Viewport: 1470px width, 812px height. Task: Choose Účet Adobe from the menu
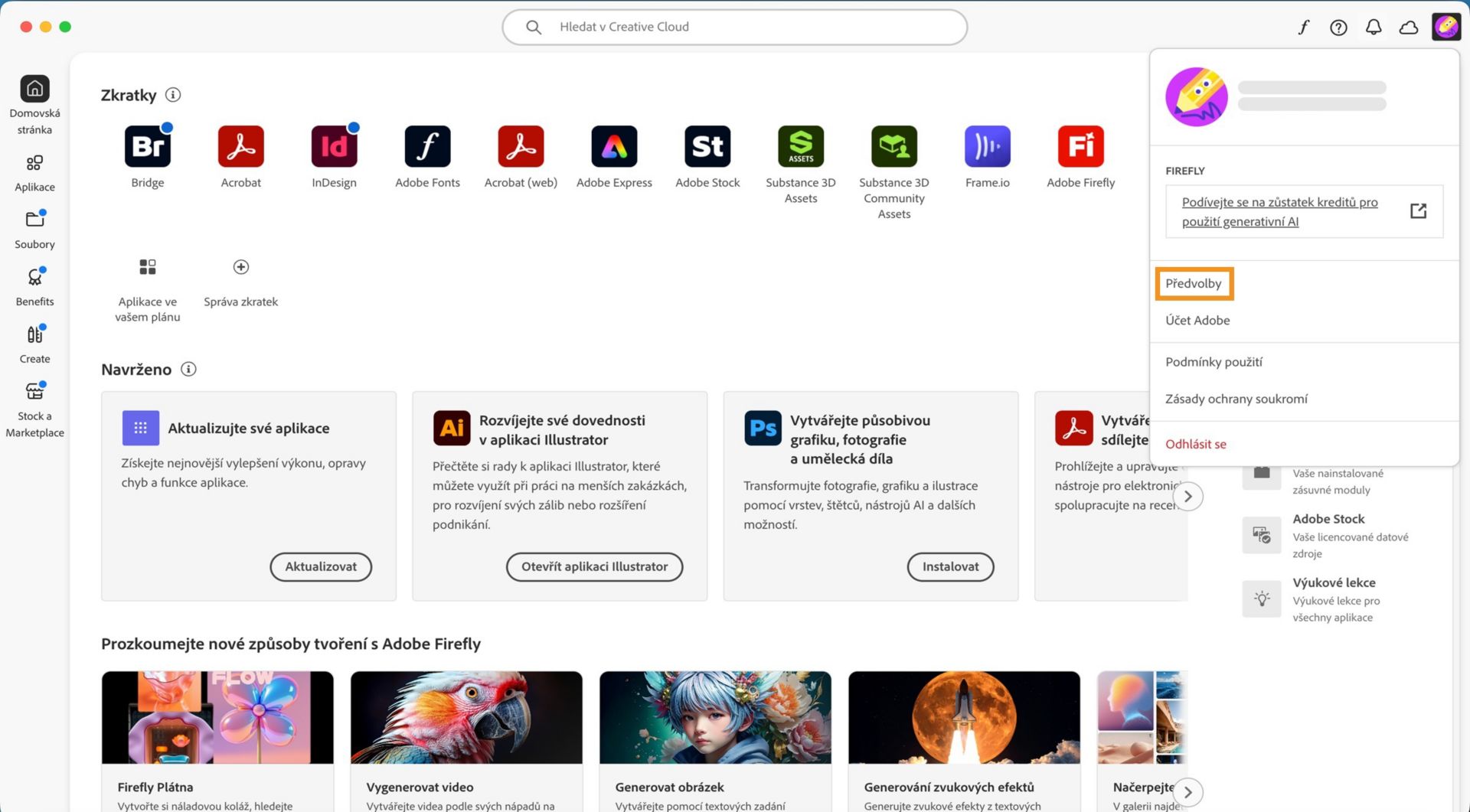[x=1197, y=320]
